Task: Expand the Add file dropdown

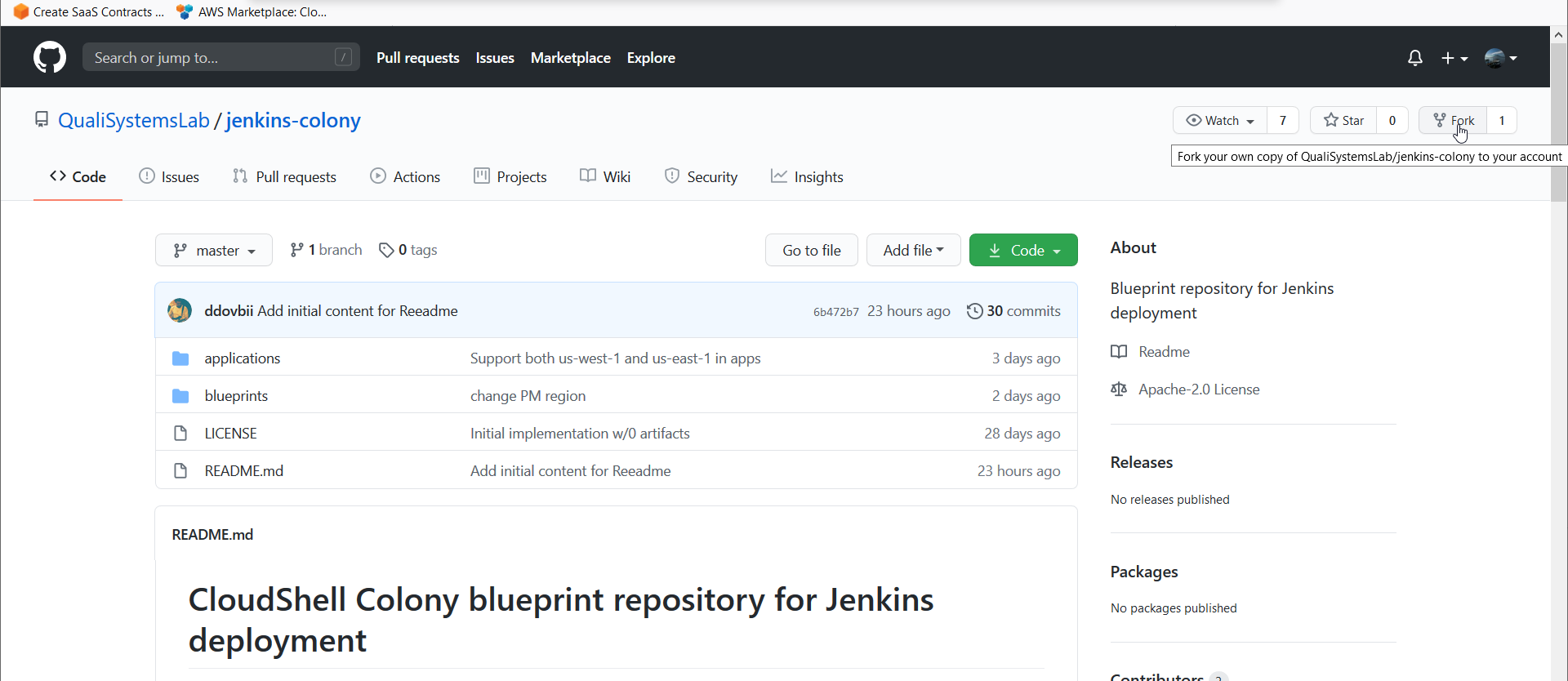Action: pos(913,250)
